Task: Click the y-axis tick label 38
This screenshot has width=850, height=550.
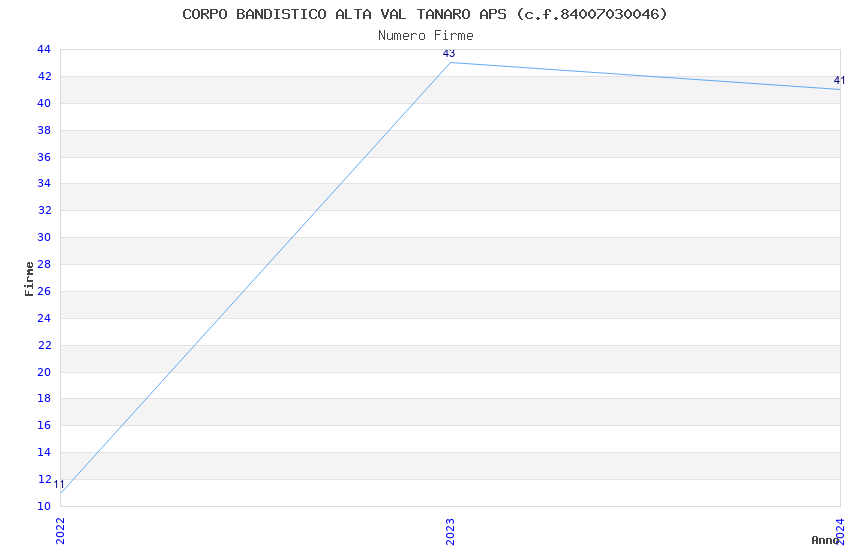Action: click(x=44, y=130)
